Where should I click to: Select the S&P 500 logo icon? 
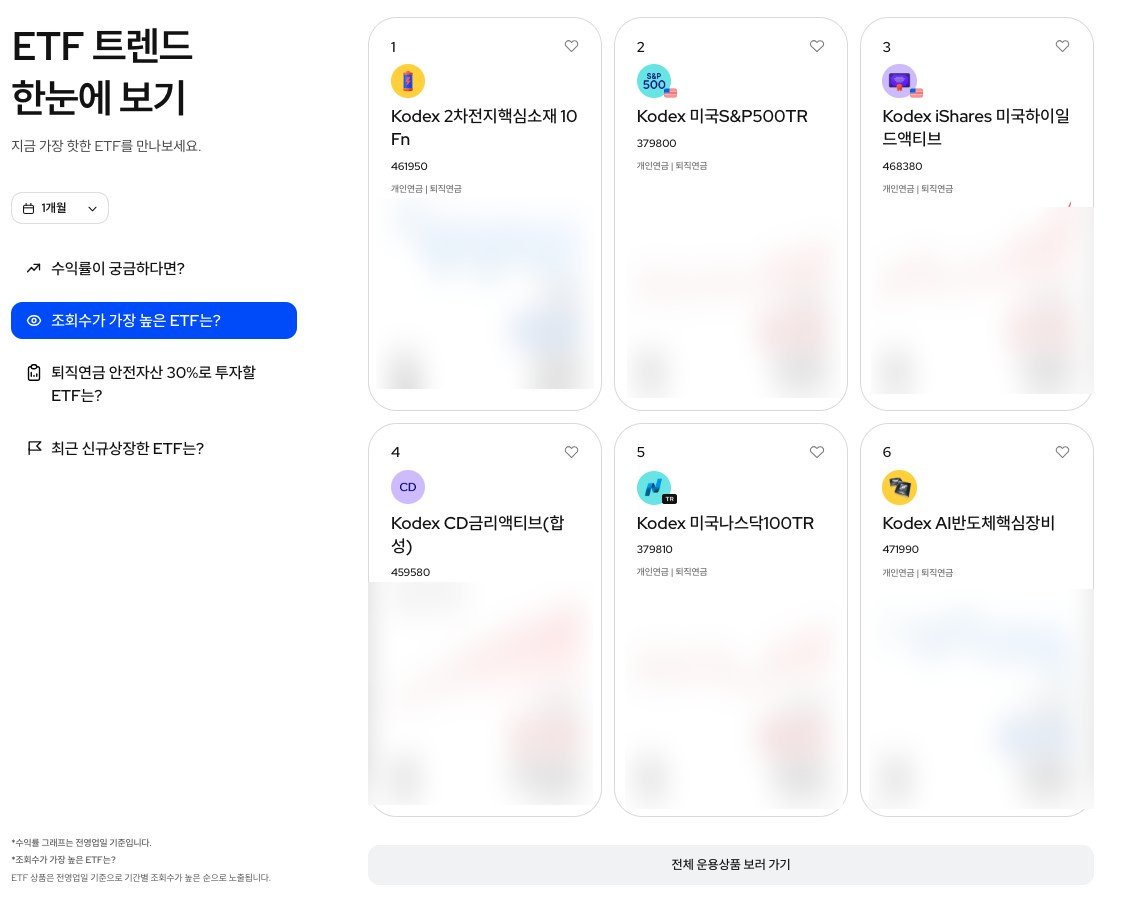tap(654, 80)
